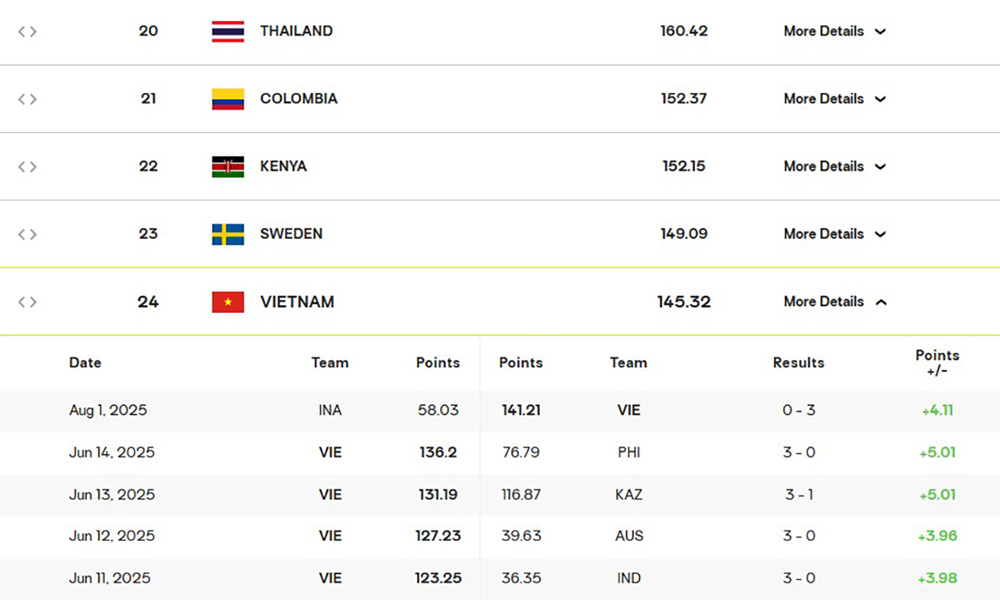Collapse More Details for Vietnam
Viewport: 1000px width, 600px height.
click(x=835, y=302)
